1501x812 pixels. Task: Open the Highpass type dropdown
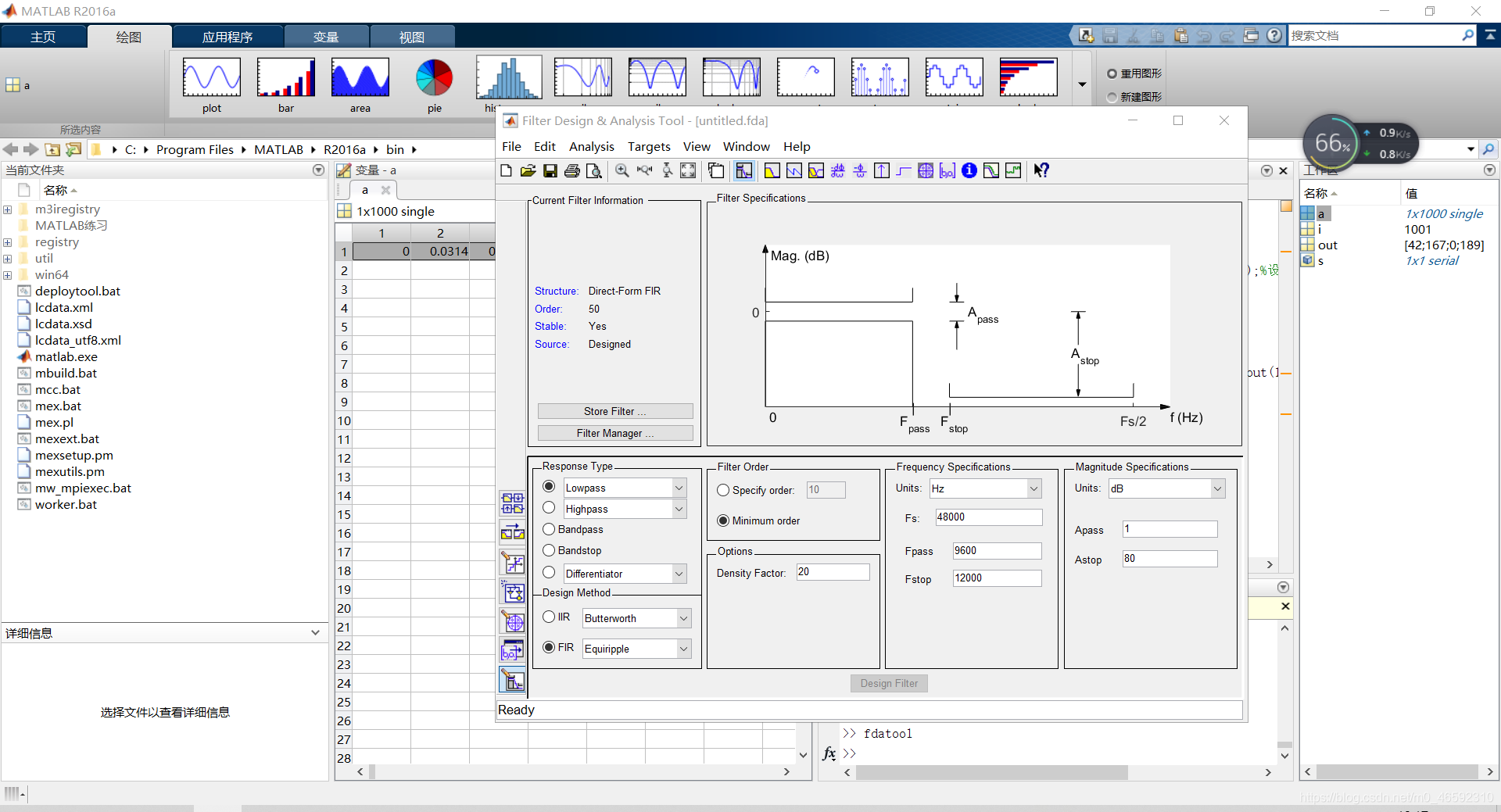point(679,509)
